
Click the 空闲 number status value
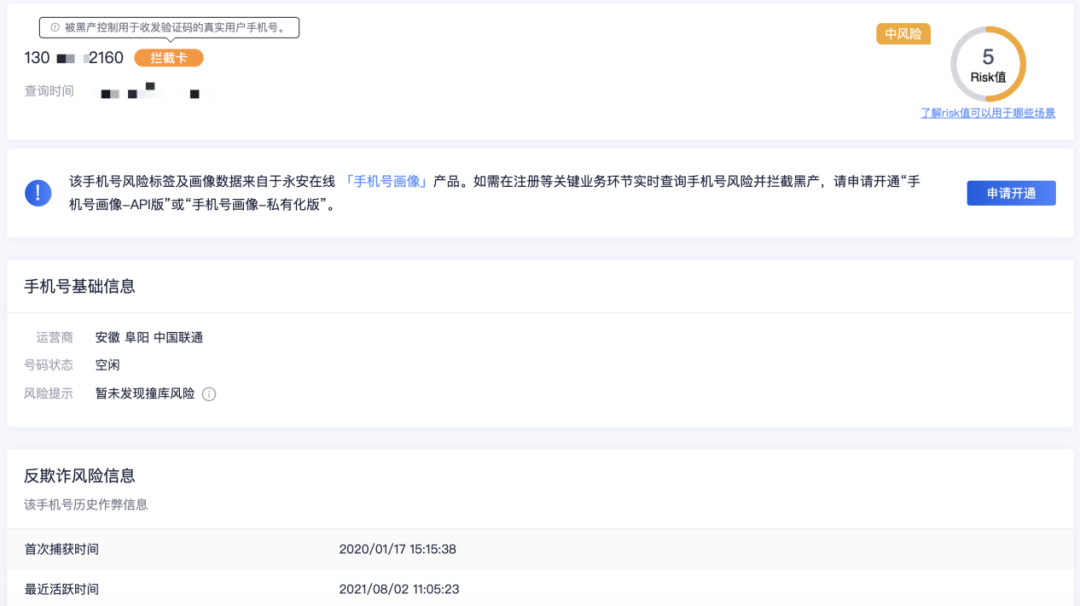click(x=107, y=365)
